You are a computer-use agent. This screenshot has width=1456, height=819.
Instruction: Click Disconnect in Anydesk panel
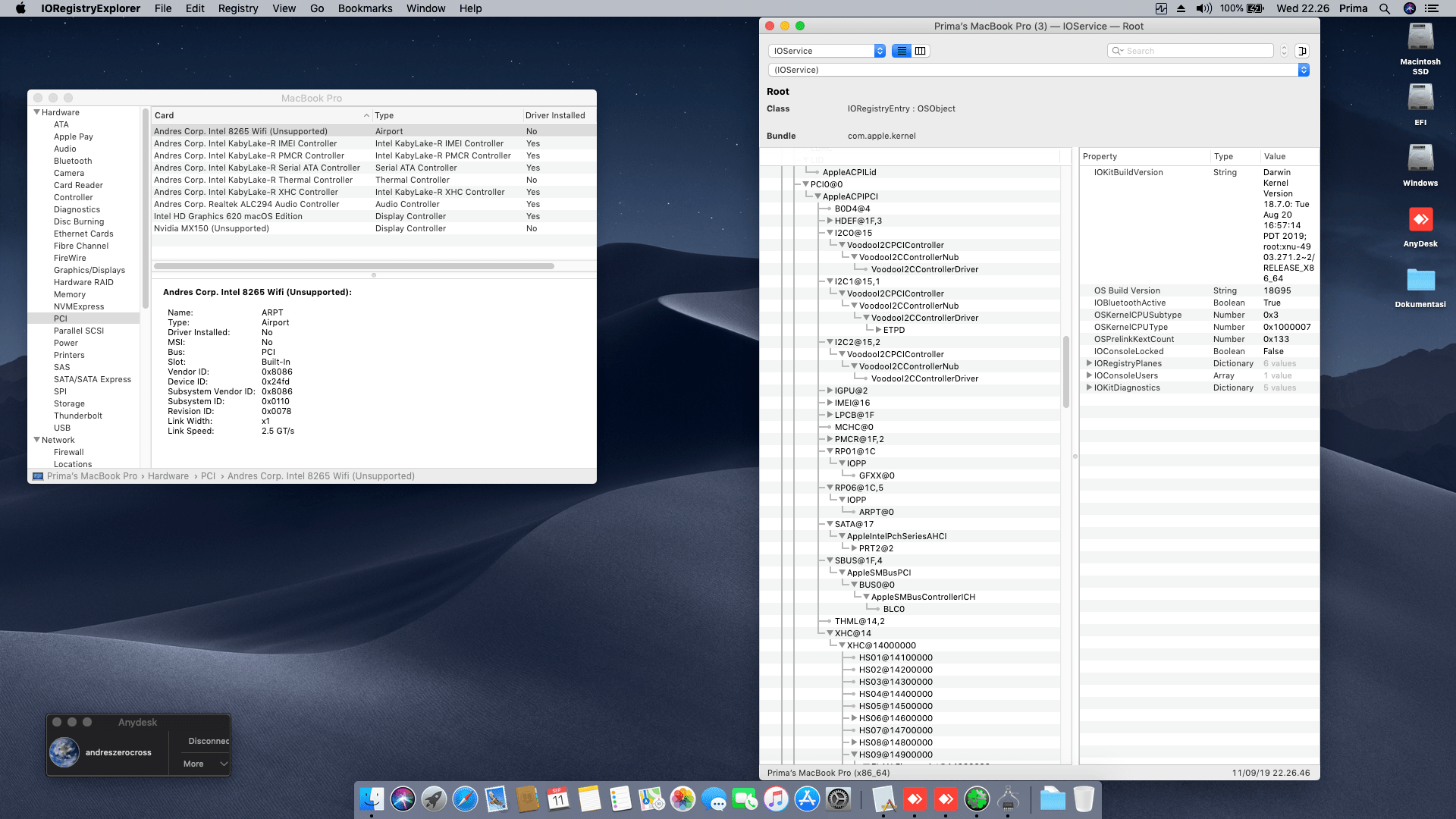[x=208, y=741]
